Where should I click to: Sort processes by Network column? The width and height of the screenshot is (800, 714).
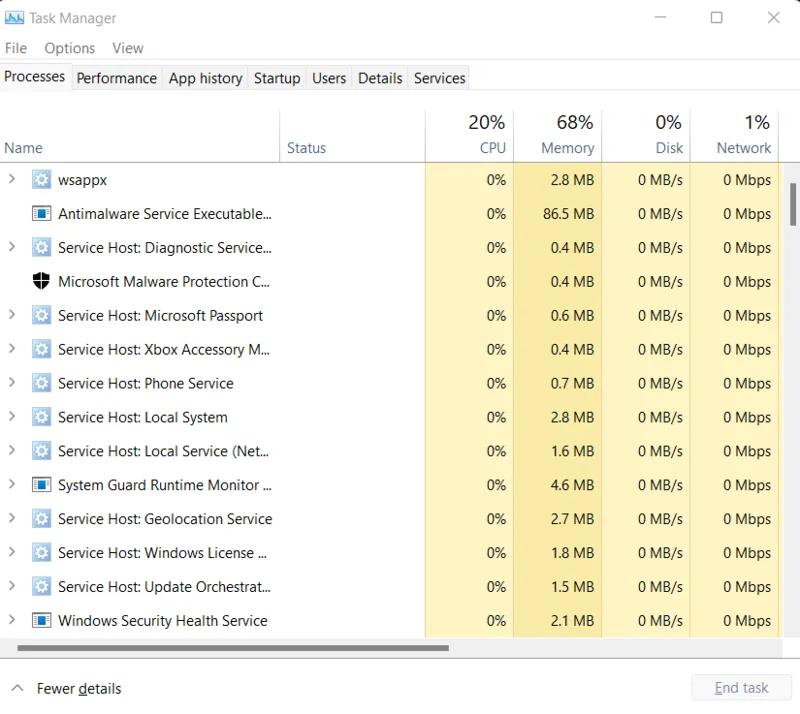(x=734, y=136)
